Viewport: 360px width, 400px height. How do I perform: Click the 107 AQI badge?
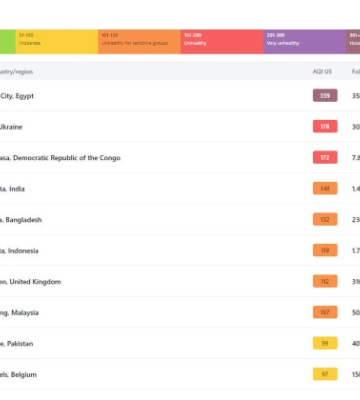[325, 313]
